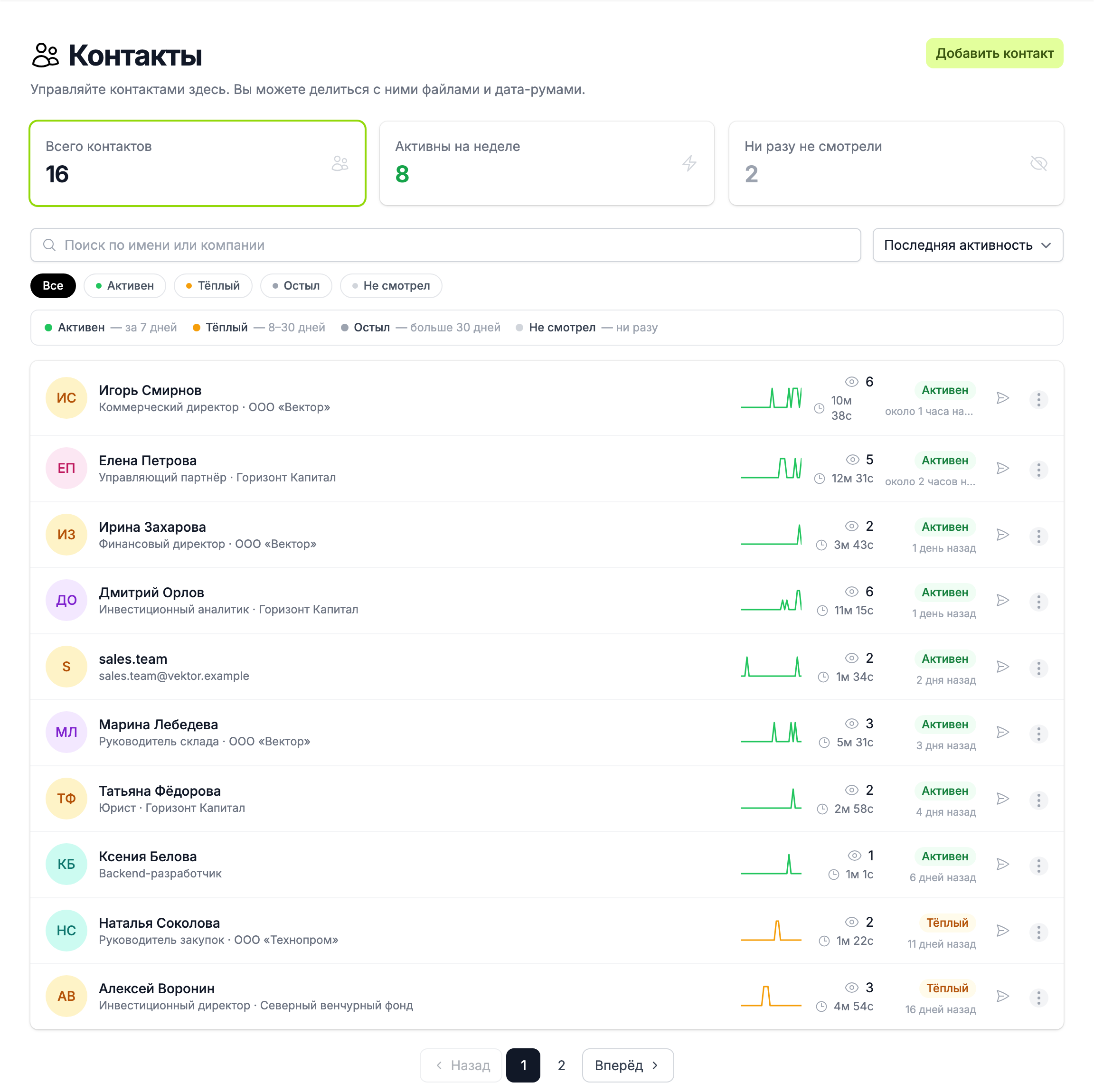Click send icon for Ирина Захарова
The image size is (1094, 1092).
pos(1003,535)
